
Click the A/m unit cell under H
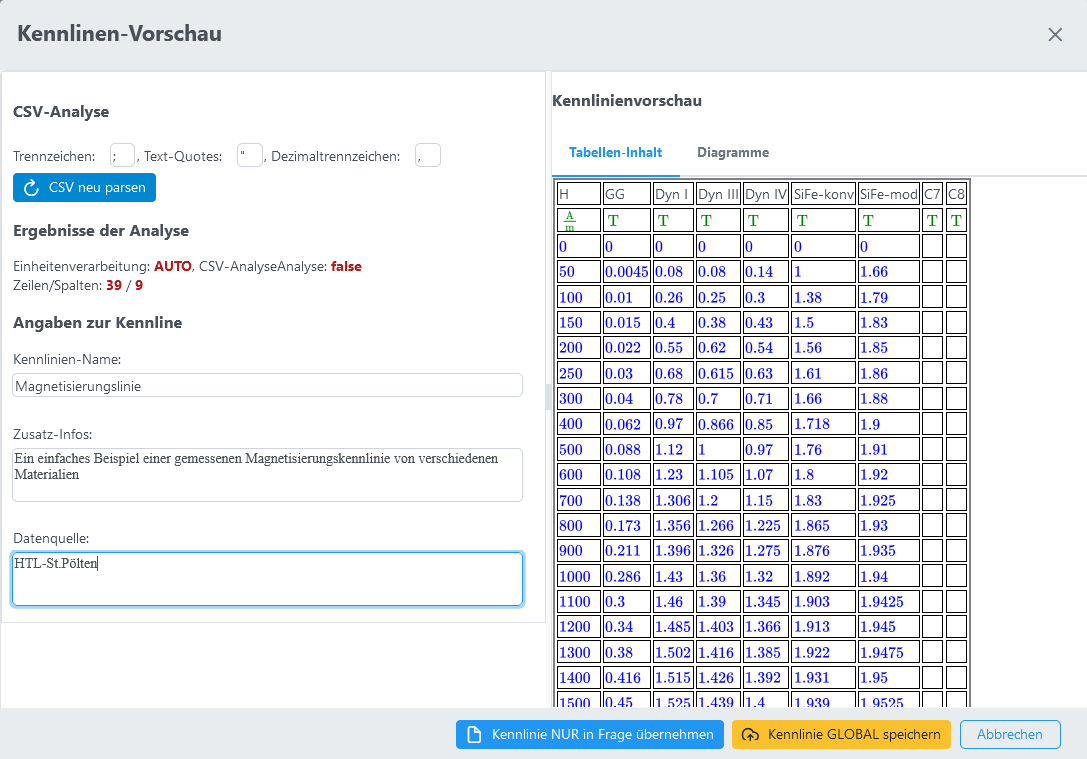click(579, 220)
